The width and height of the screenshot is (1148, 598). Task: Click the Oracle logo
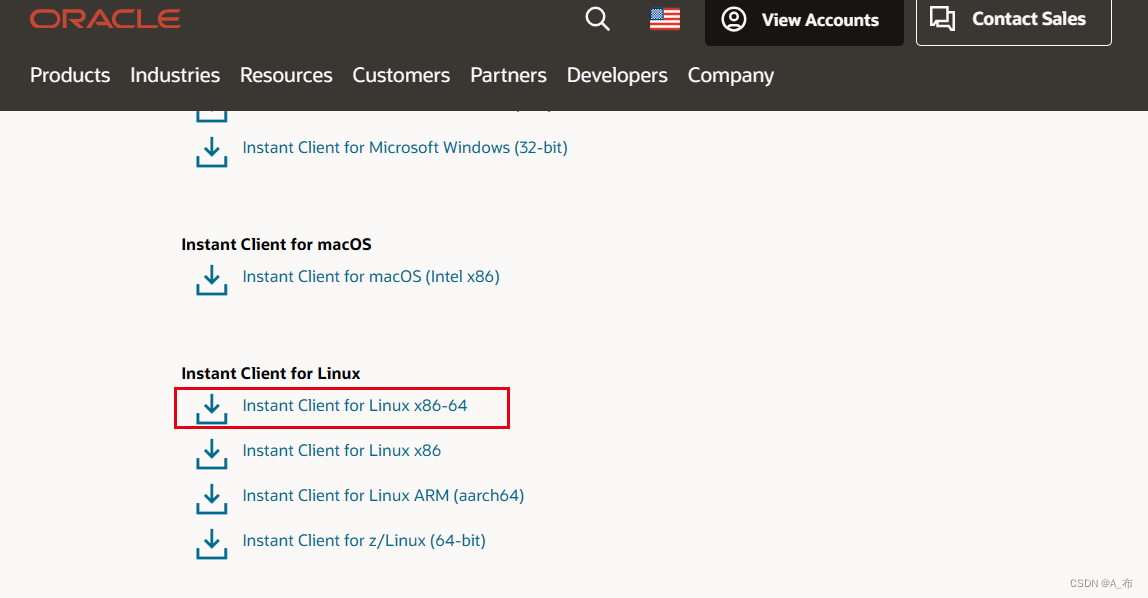point(104,17)
